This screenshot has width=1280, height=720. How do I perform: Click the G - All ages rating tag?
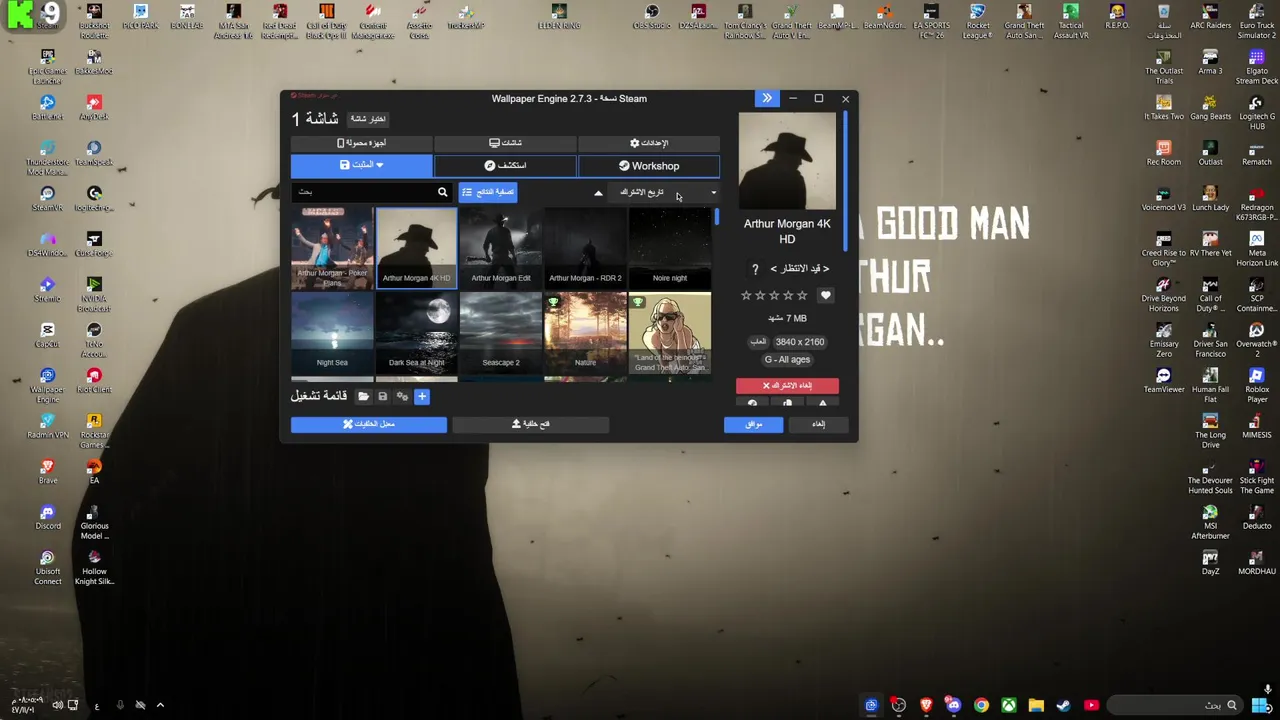click(x=787, y=360)
